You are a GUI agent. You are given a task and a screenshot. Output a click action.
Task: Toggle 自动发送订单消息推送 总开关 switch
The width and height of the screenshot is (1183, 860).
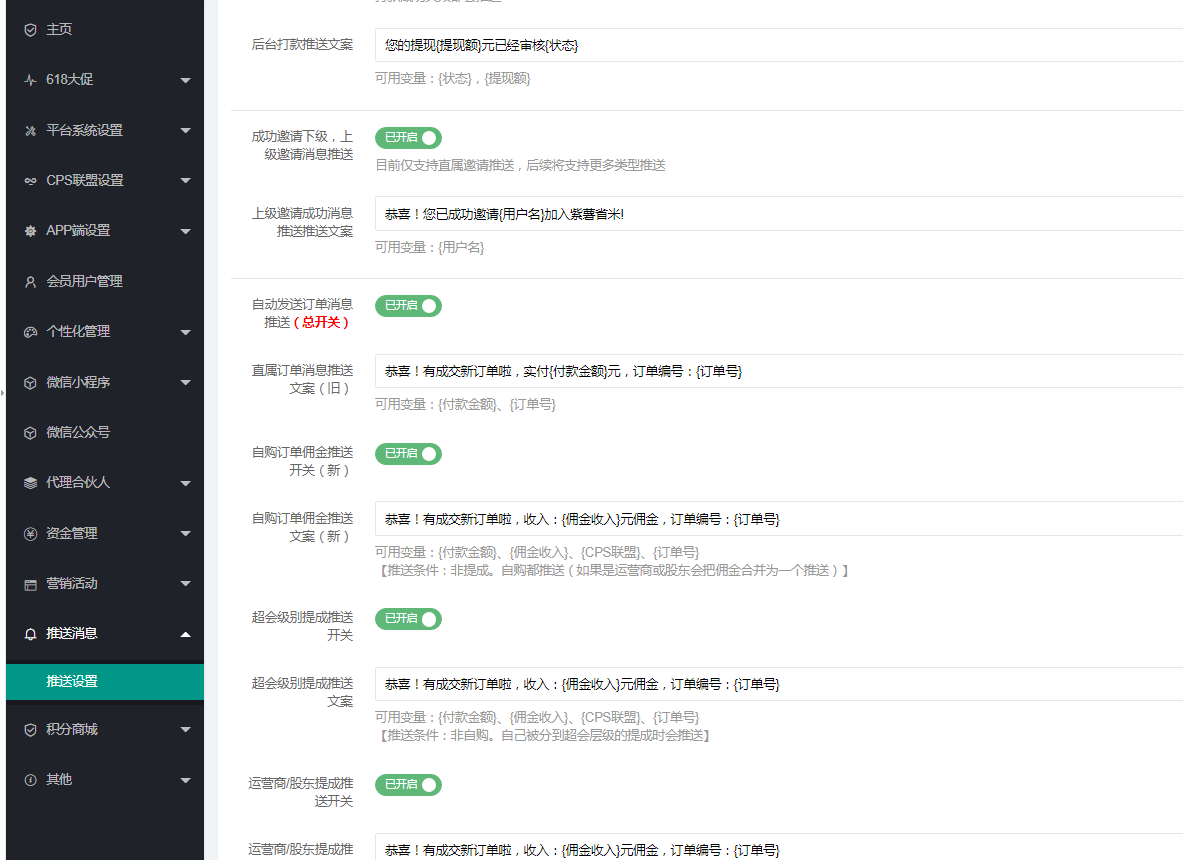click(408, 306)
